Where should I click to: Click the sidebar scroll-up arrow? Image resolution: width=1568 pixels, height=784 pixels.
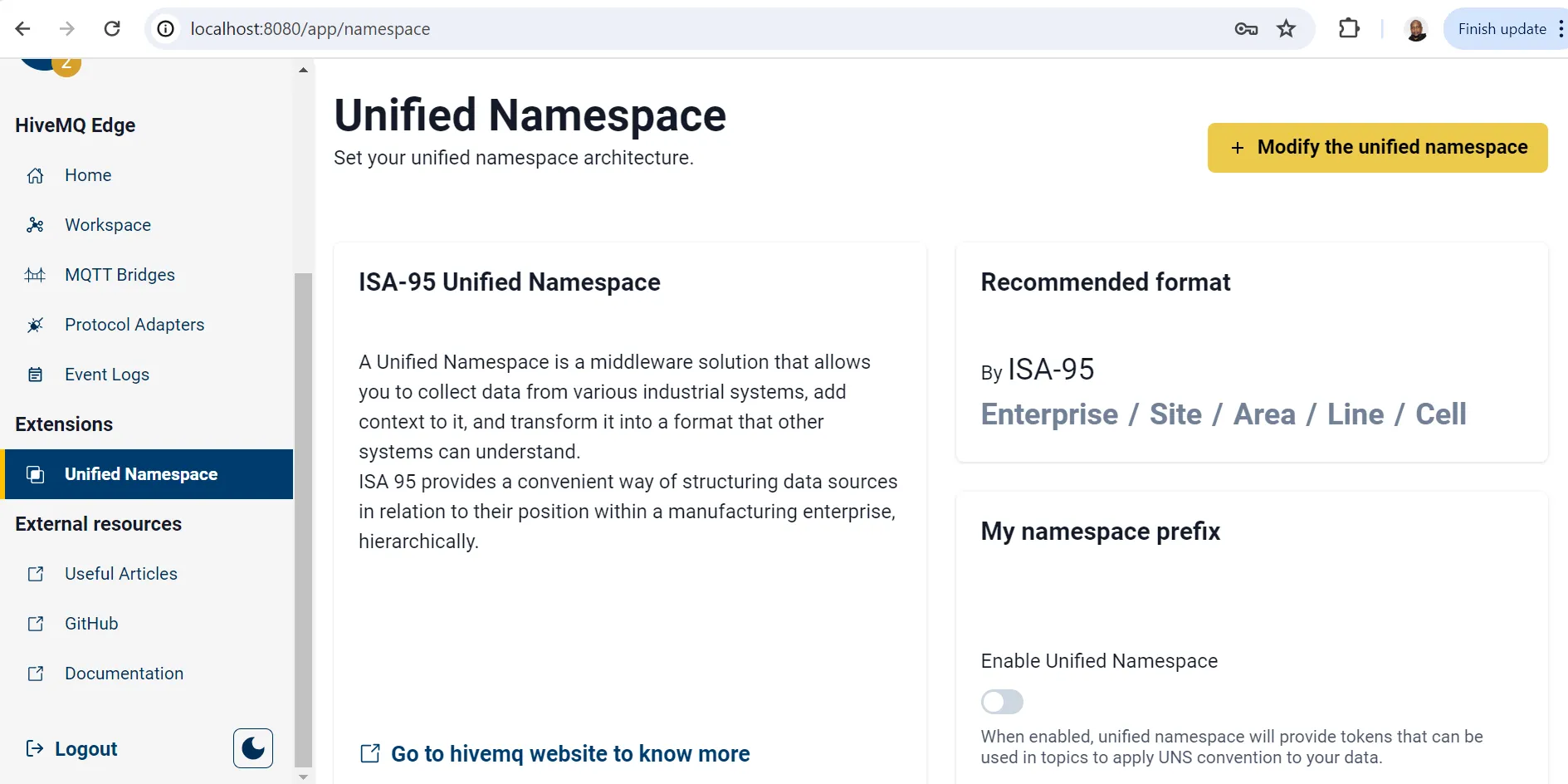[x=304, y=70]
